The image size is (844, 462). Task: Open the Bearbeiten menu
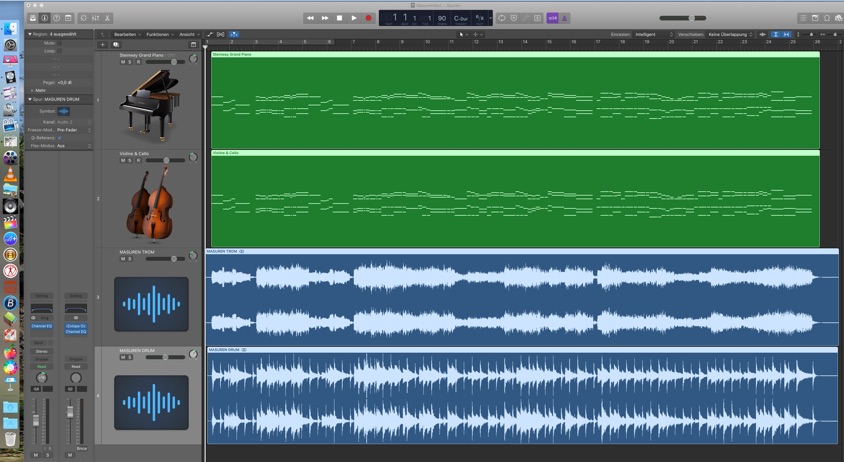127,34
